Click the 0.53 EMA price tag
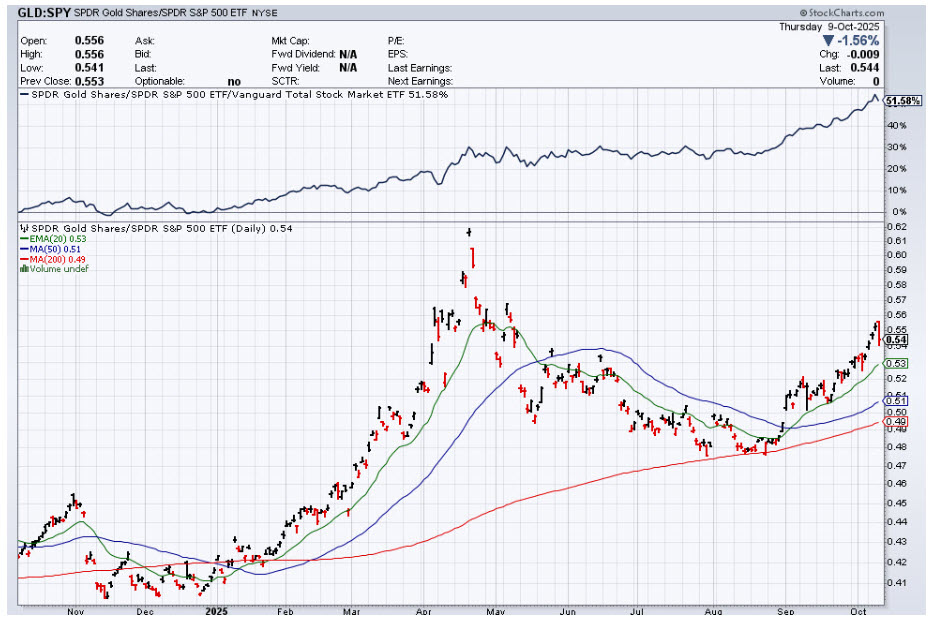 [896, 364]
